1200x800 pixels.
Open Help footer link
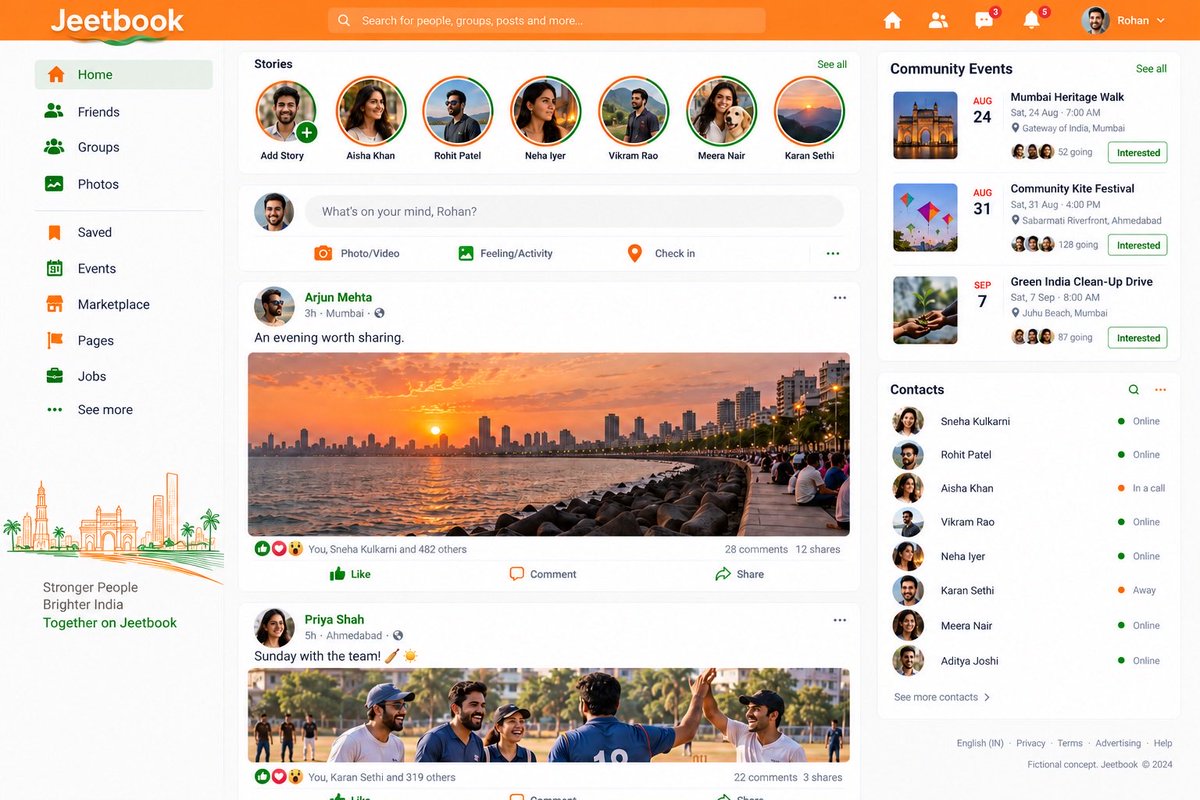click(x=1163, y=743)
